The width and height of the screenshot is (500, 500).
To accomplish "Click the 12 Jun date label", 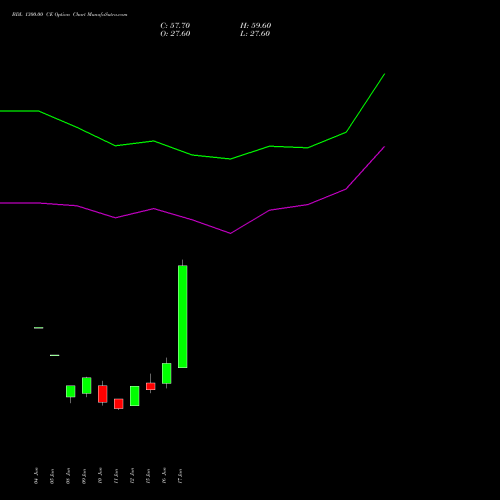I will [x=132, y=476].
